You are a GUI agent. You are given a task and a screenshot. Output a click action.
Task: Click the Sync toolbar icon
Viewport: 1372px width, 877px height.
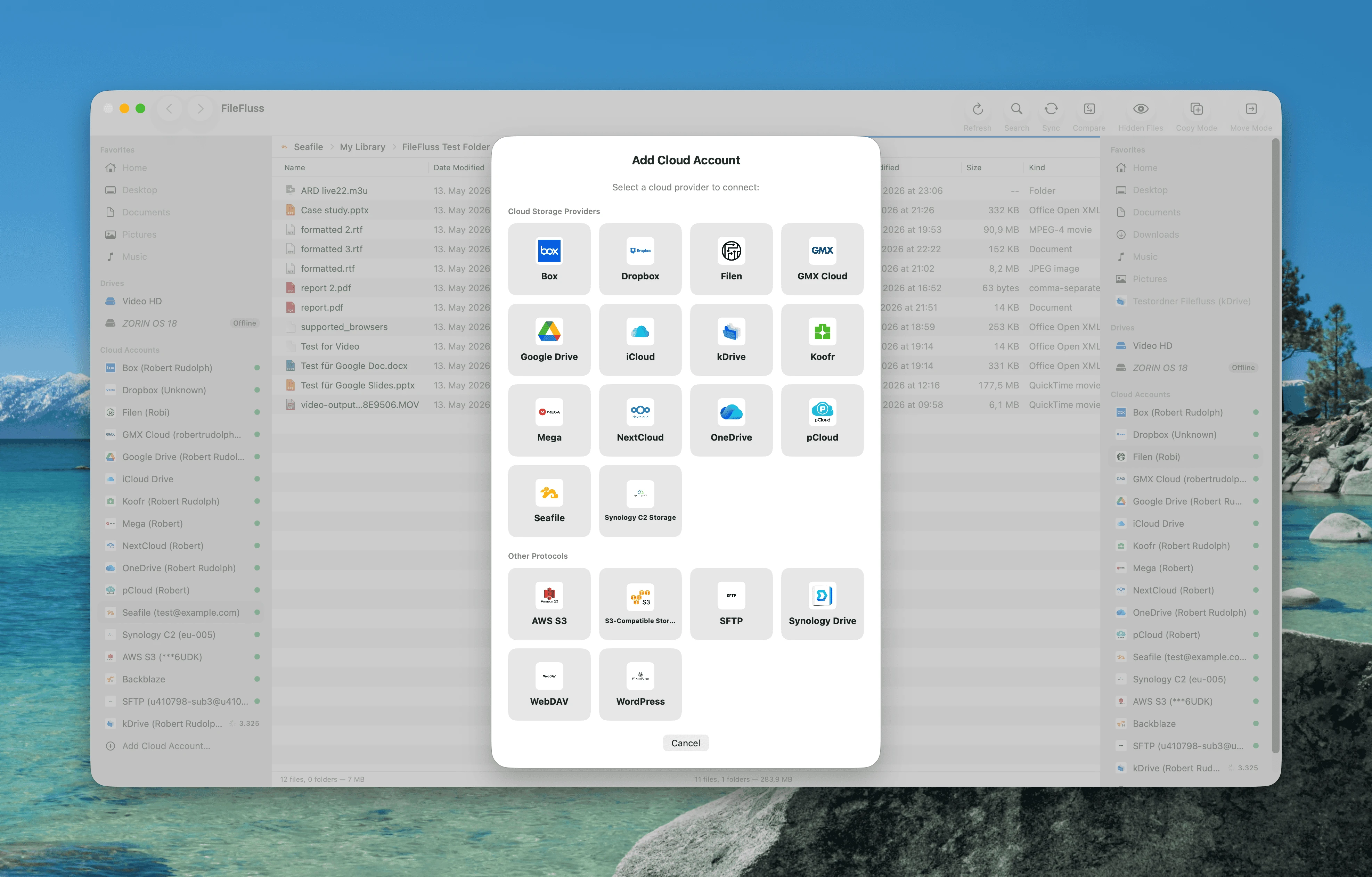point(1051,109)
